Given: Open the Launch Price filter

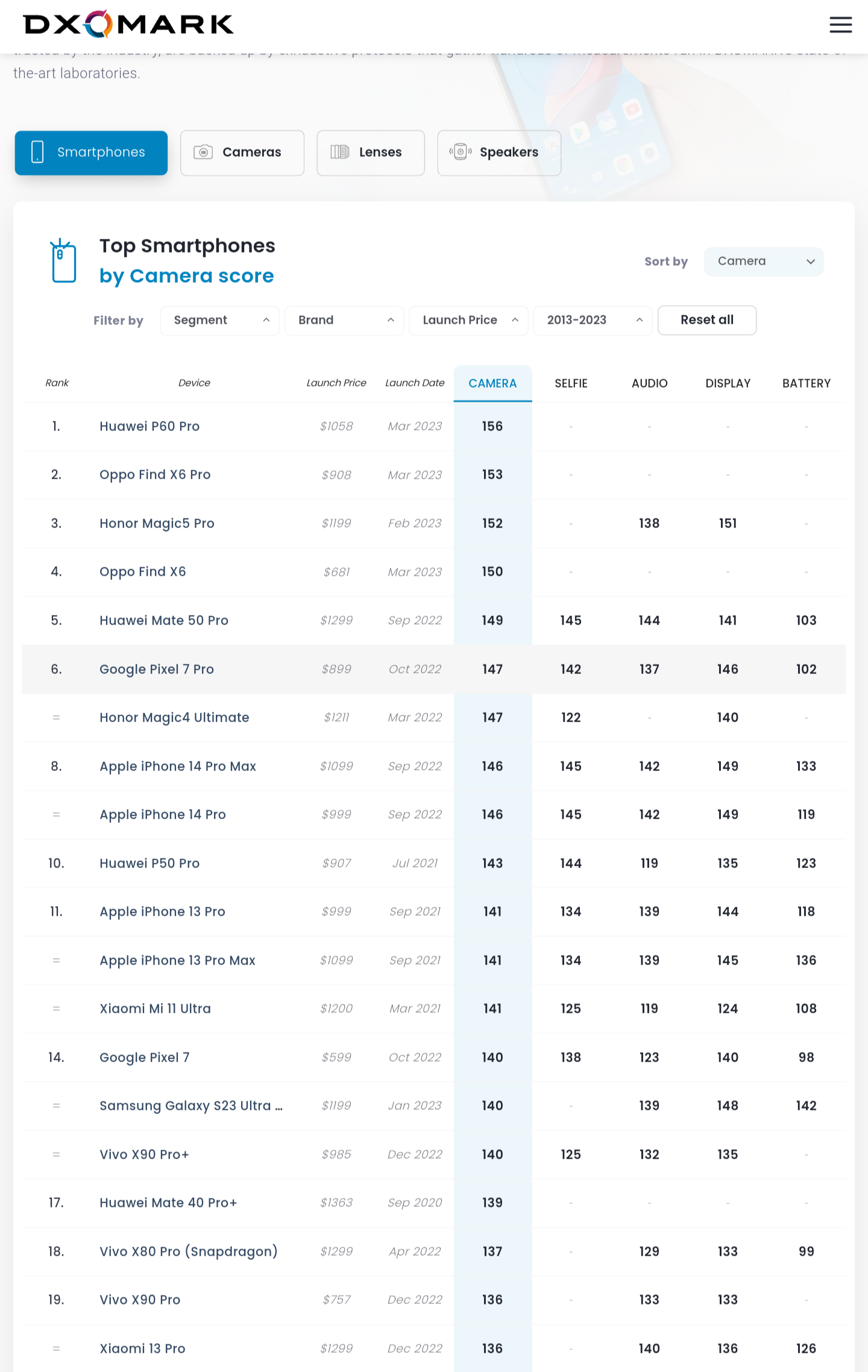Looking at the screenshot, I should coord(468,320).
